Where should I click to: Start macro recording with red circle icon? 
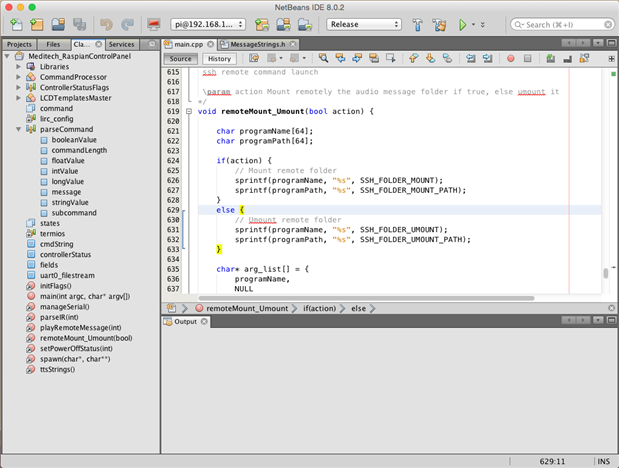point(511,59)
